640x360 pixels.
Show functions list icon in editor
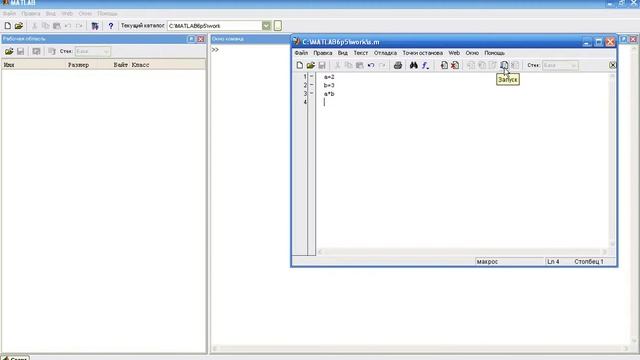click(x=425, y=65)
